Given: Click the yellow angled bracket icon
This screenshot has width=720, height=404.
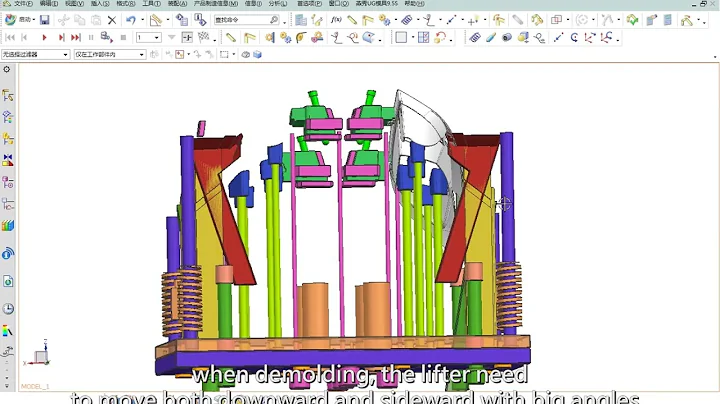Looking at the screenshot, I should (x=249, y=38).
